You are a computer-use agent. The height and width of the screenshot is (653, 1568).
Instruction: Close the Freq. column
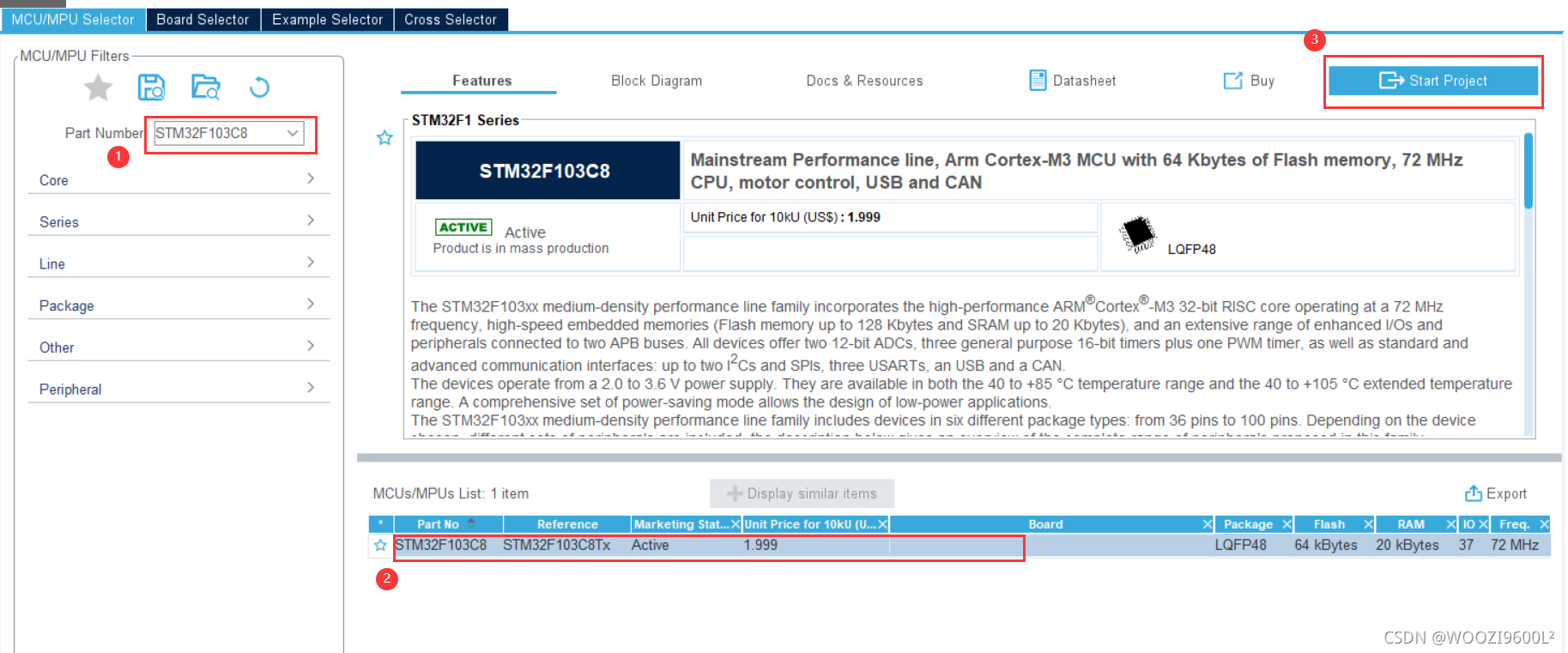pyautogui.click(x=1544, y=524)
